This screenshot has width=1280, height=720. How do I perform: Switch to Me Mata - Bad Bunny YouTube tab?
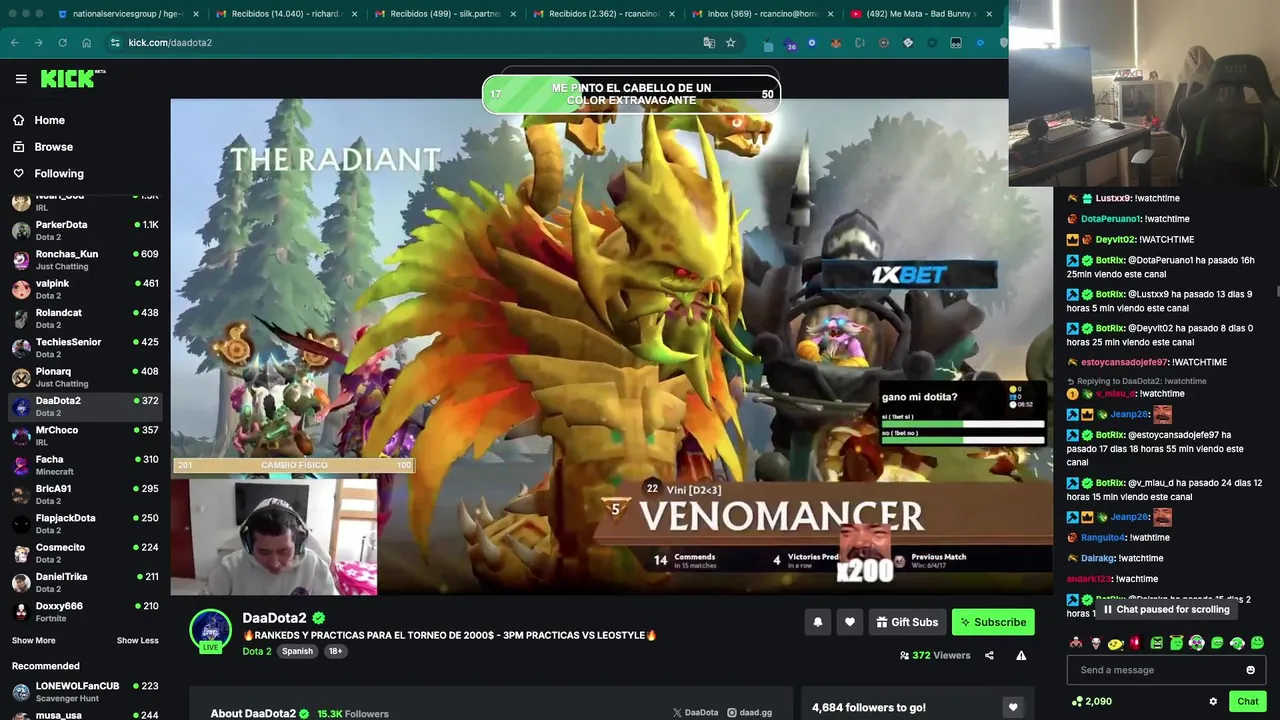(921, 14)
